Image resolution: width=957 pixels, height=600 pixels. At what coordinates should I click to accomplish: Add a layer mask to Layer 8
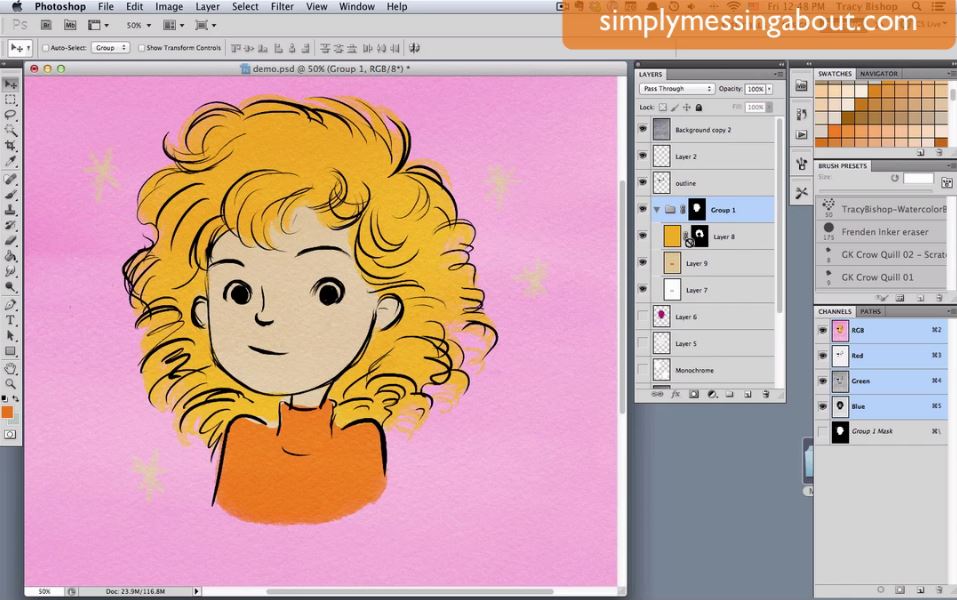(x=693, y=394)
